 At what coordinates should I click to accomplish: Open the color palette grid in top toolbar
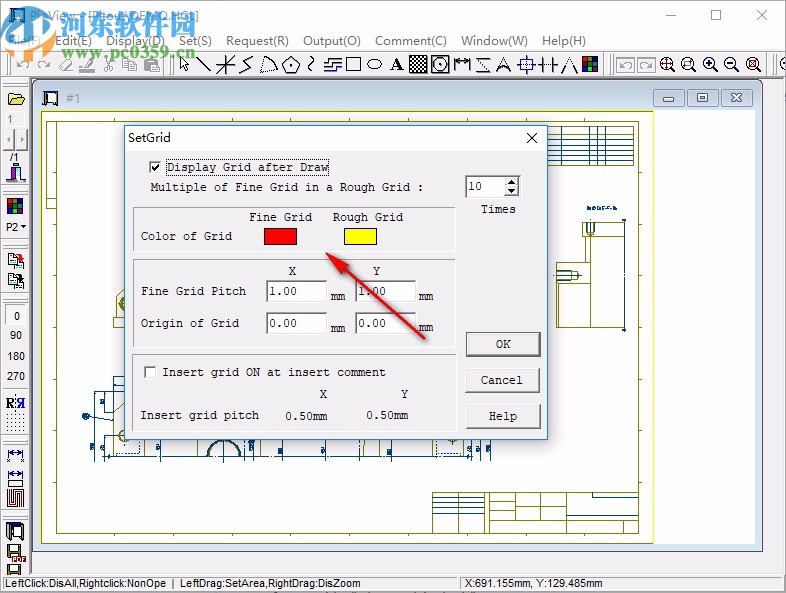[590, 64]
